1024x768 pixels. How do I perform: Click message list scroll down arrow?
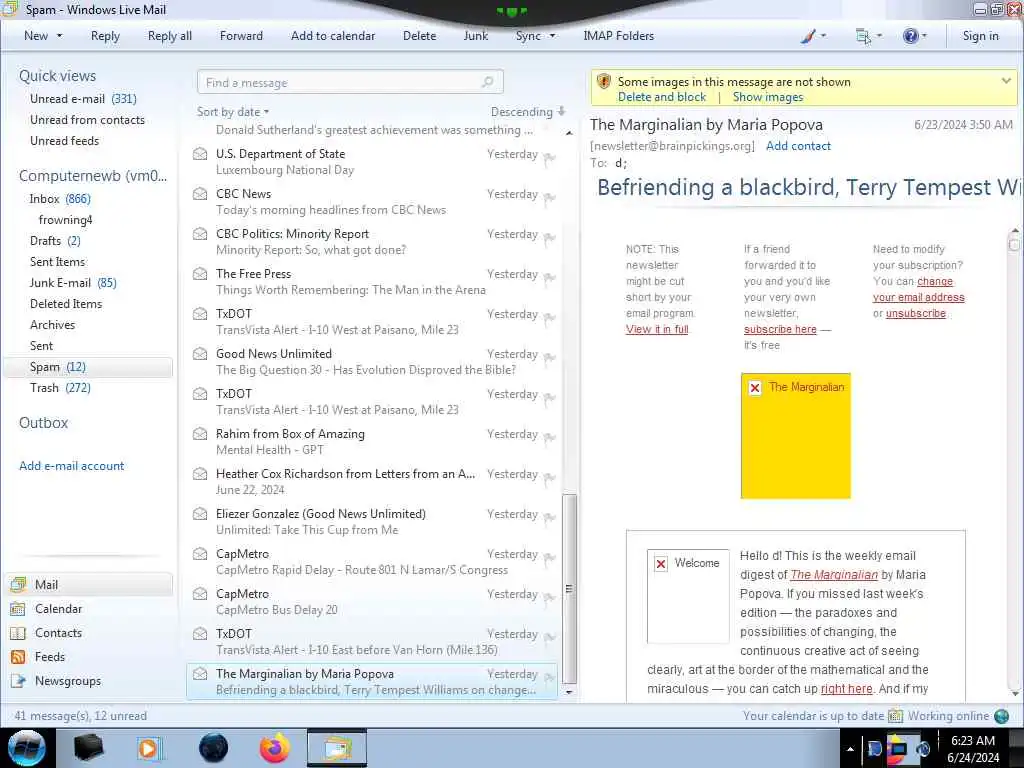[569, 692]
